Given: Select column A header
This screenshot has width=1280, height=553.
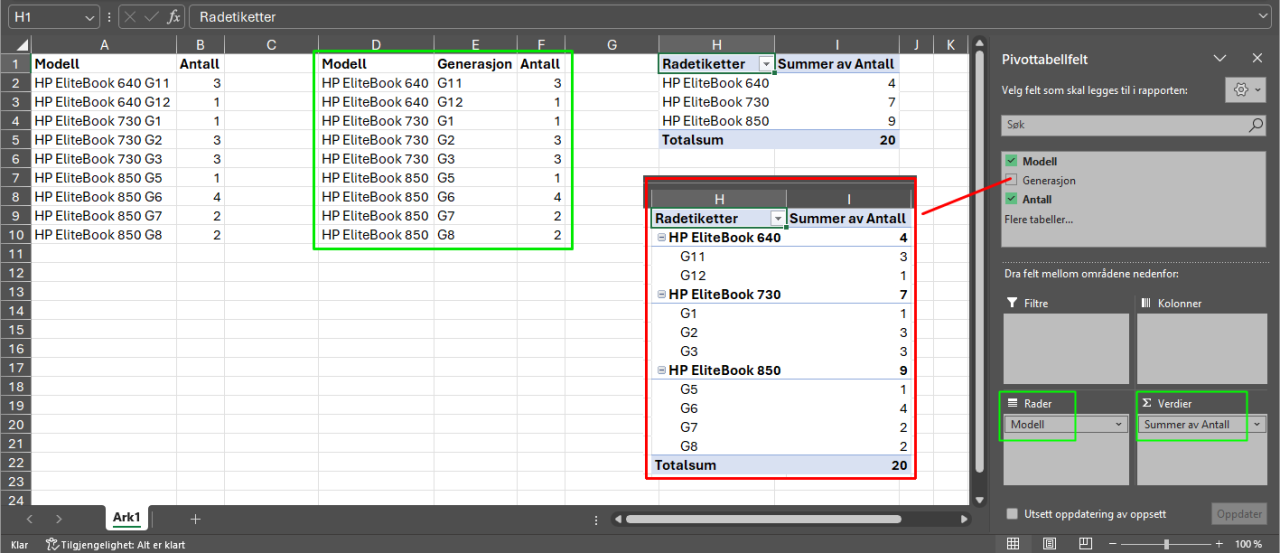Looking at the screenshot, I should (x=104, y=44).
